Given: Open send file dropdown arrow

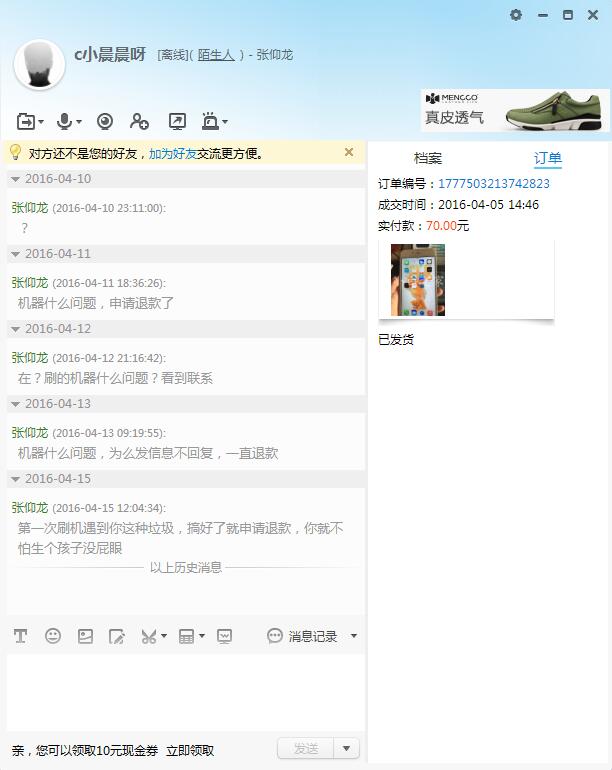Looking at the screenshot, I should tap(41, 121).
